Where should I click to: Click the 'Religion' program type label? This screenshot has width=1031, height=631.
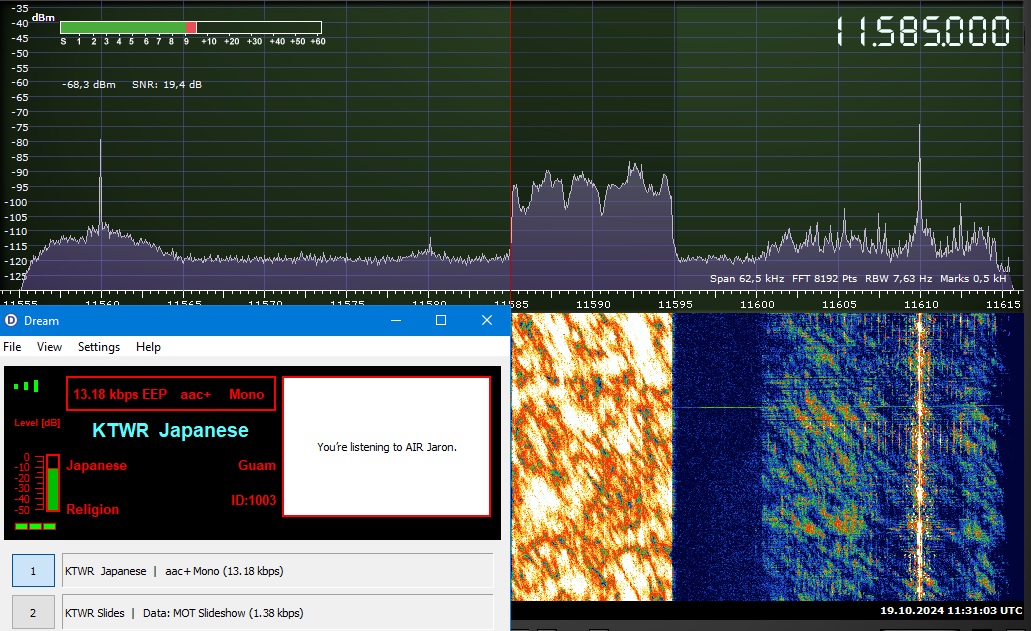point(93,509)
